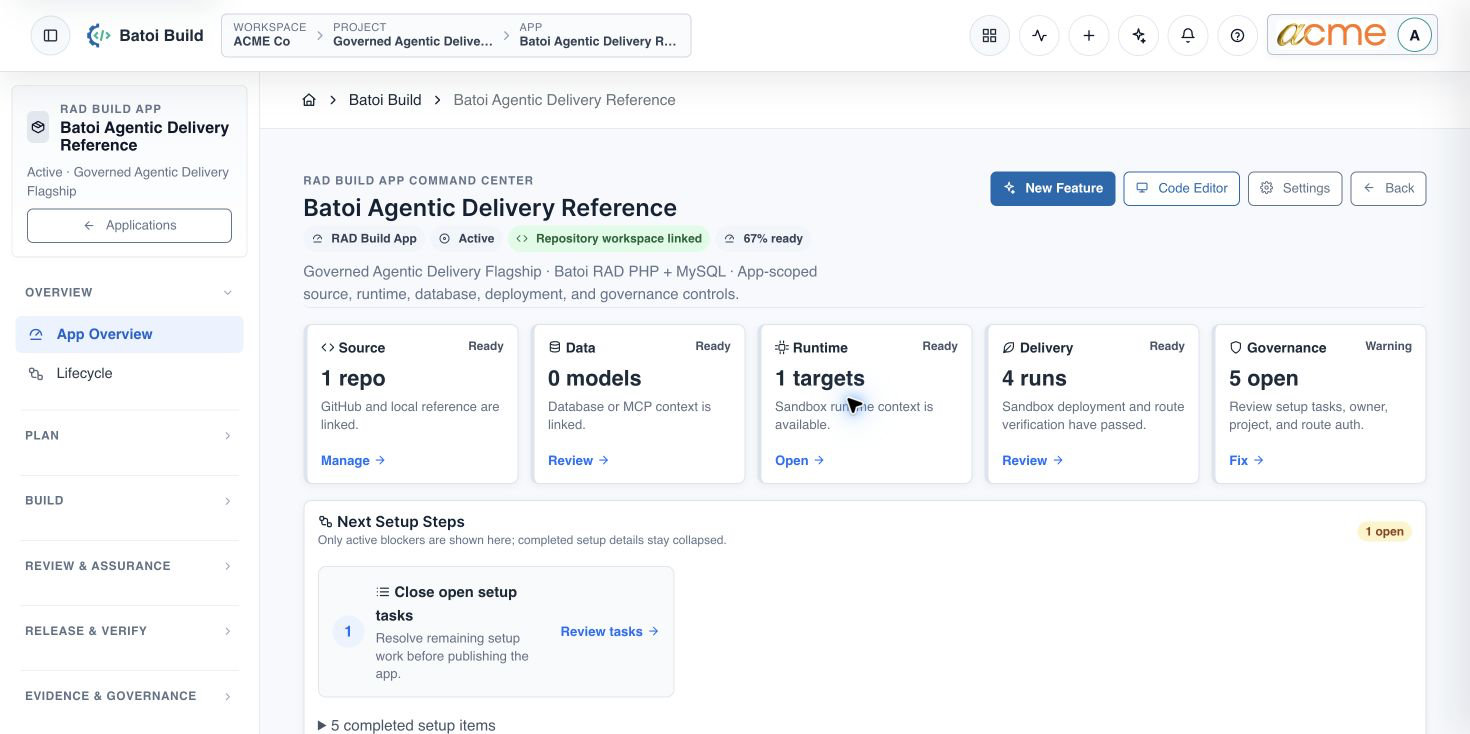Viewport: 1470px width, 734px height.
Task: Click Review link in Data card
Action: [578, 460]
